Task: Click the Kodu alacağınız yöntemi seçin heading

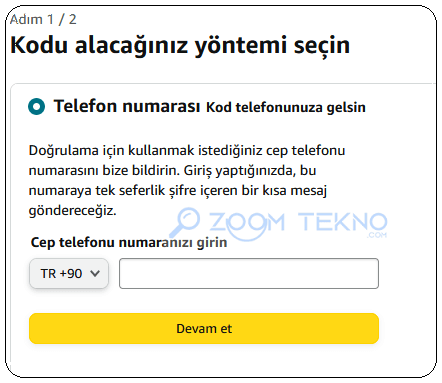Action: coord(180,45)
